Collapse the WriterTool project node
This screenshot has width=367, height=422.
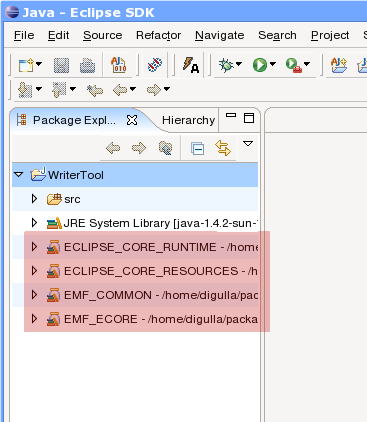coord(19,174)
